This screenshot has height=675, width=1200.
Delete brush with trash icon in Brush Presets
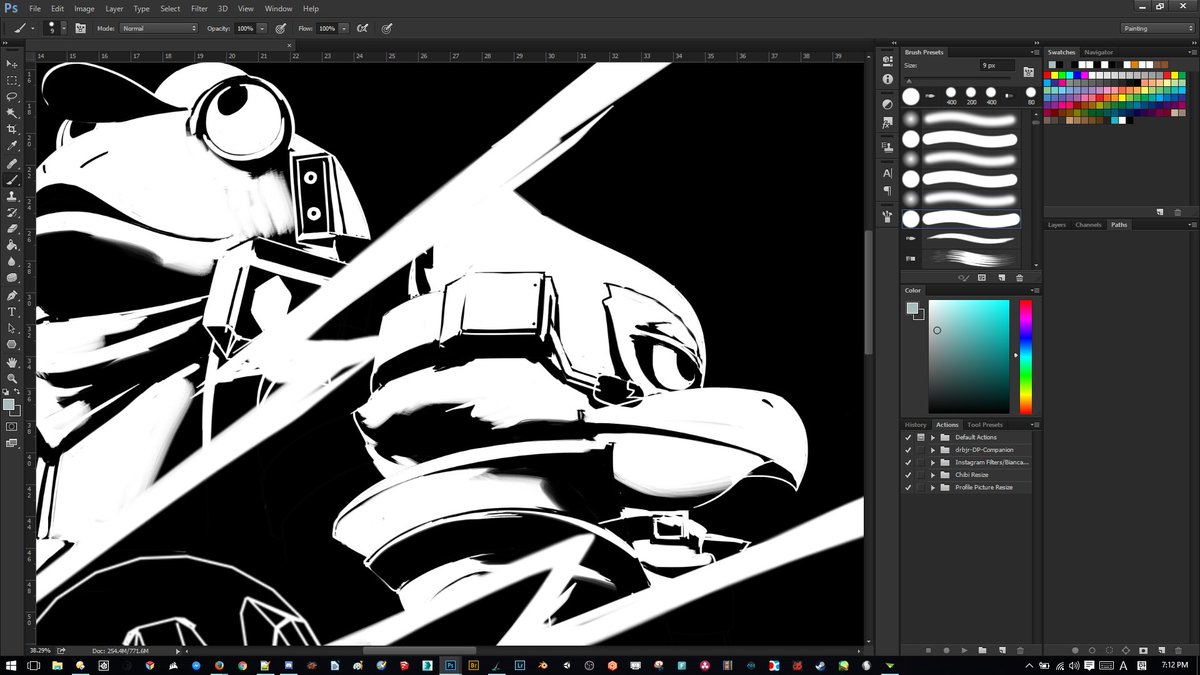1019,277
